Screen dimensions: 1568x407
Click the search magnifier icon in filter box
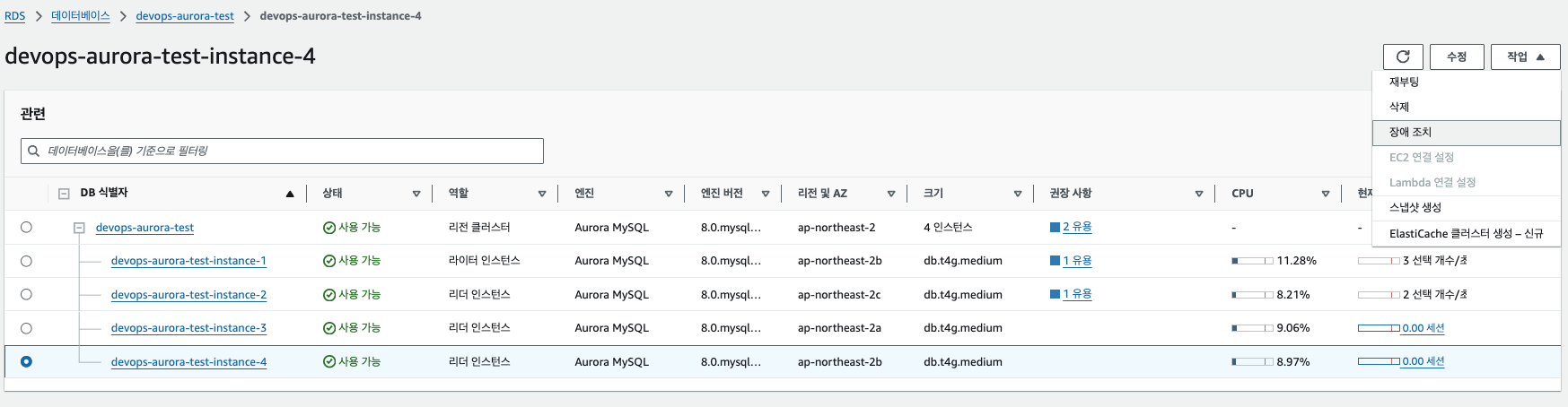(x=33, y=151)
